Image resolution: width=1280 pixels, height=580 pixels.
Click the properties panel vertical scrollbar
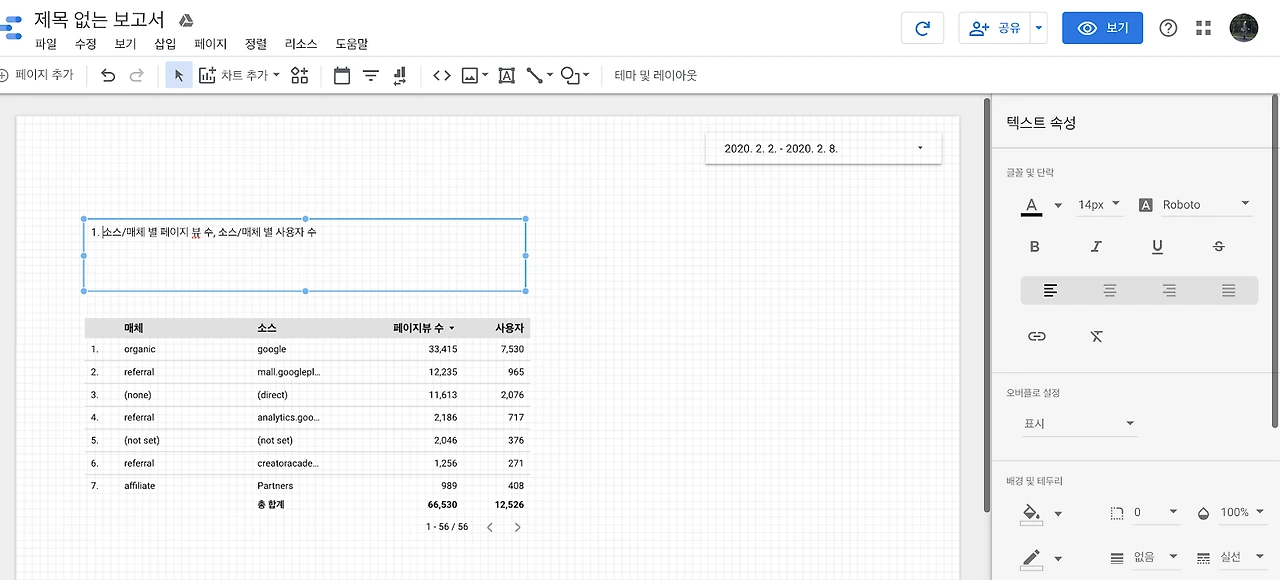click(1275, 260)
